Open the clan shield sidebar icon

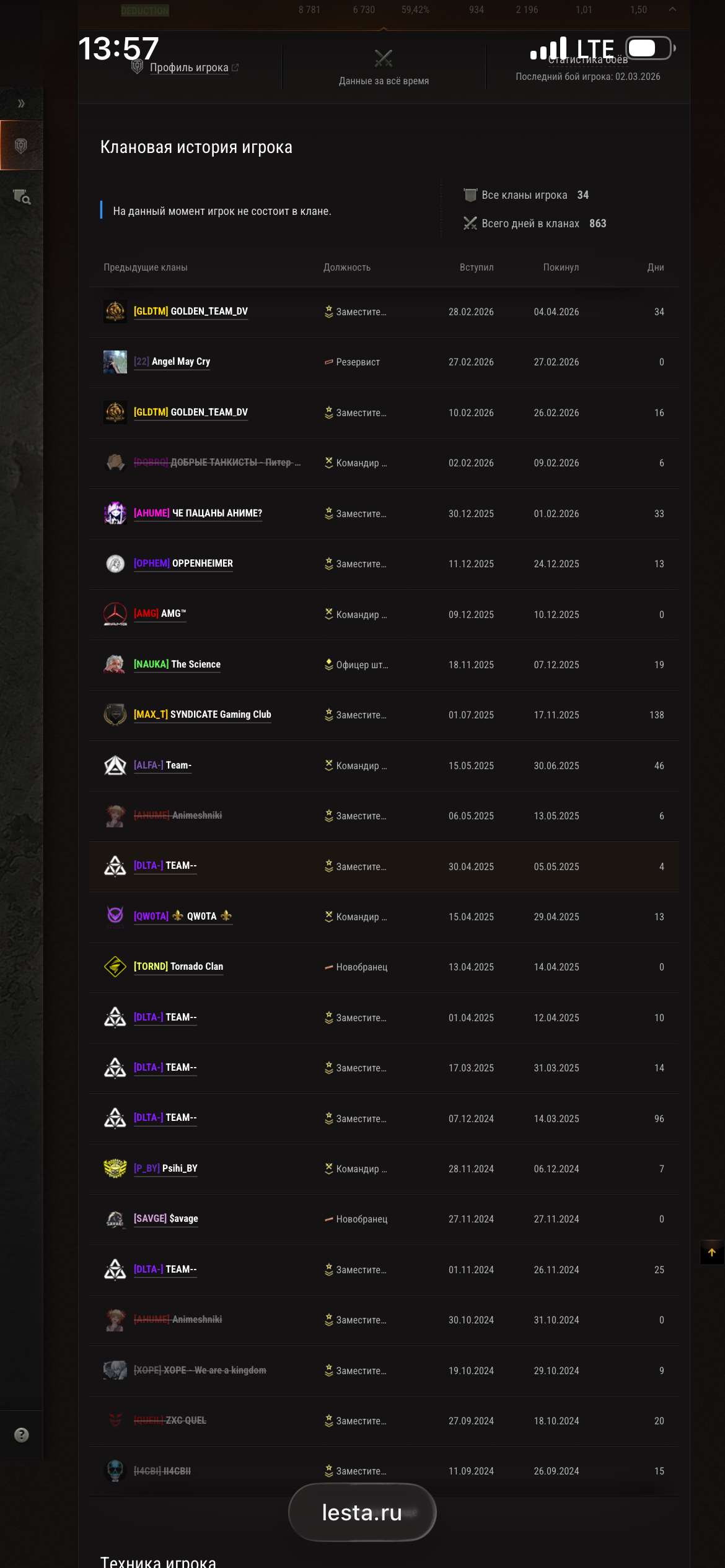click(x=21, y=146)
